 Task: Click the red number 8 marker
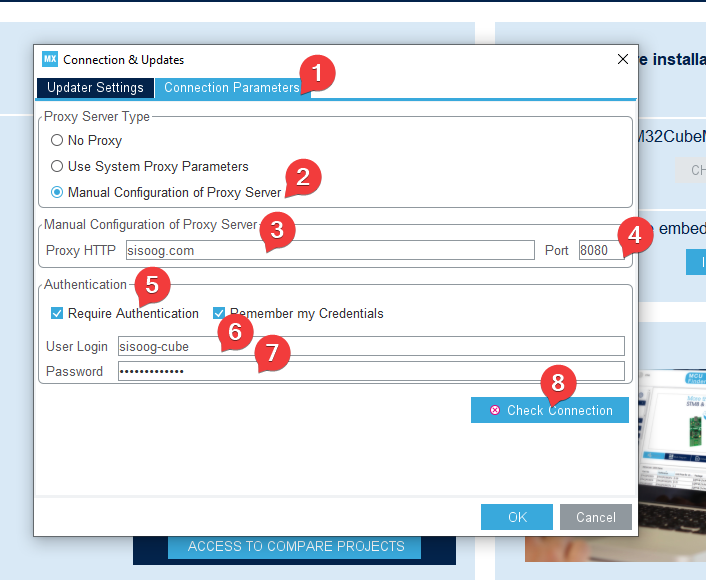pyautogui.click(x=558, y=384)
